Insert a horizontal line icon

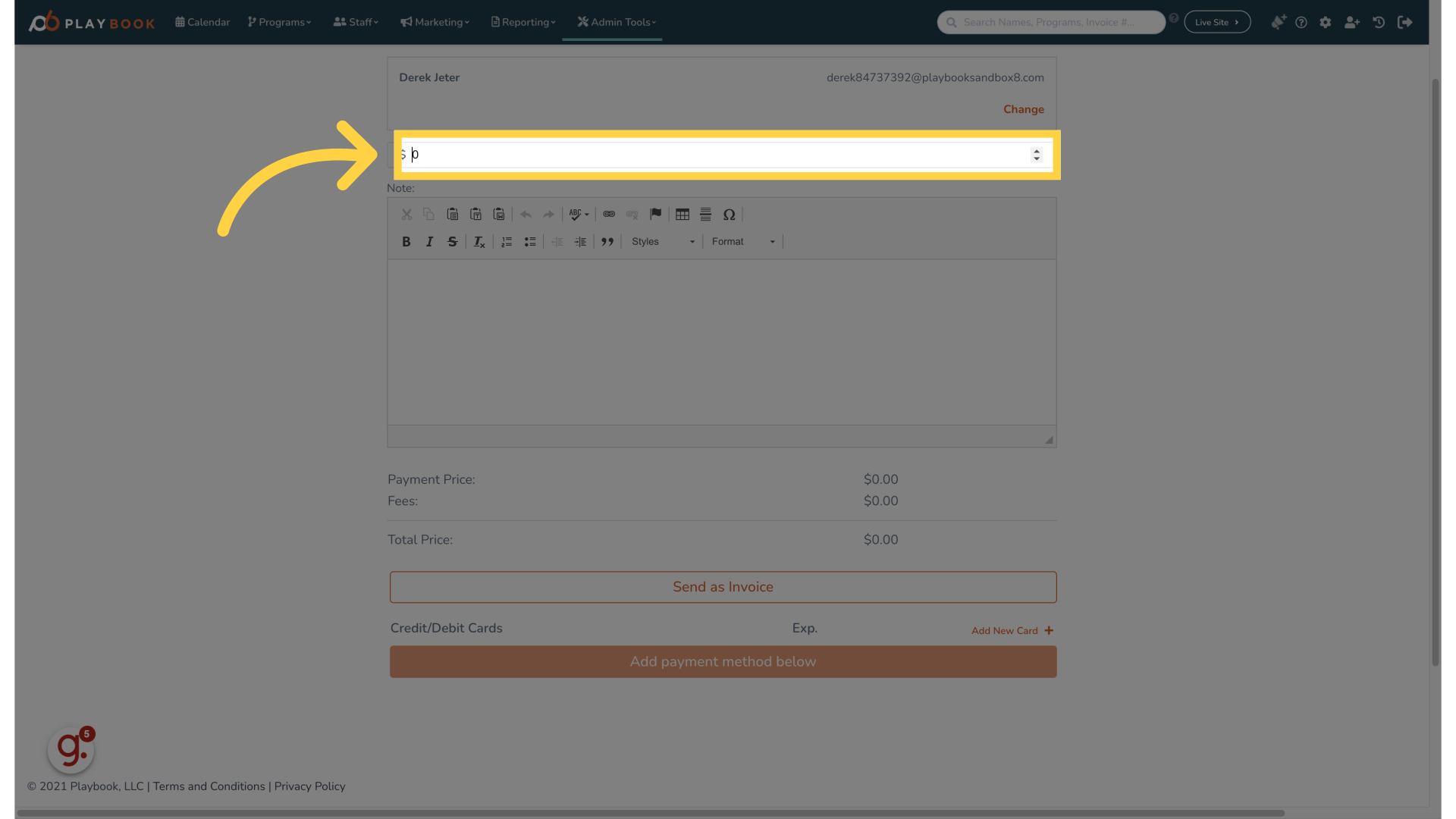[x=706, y=215]
